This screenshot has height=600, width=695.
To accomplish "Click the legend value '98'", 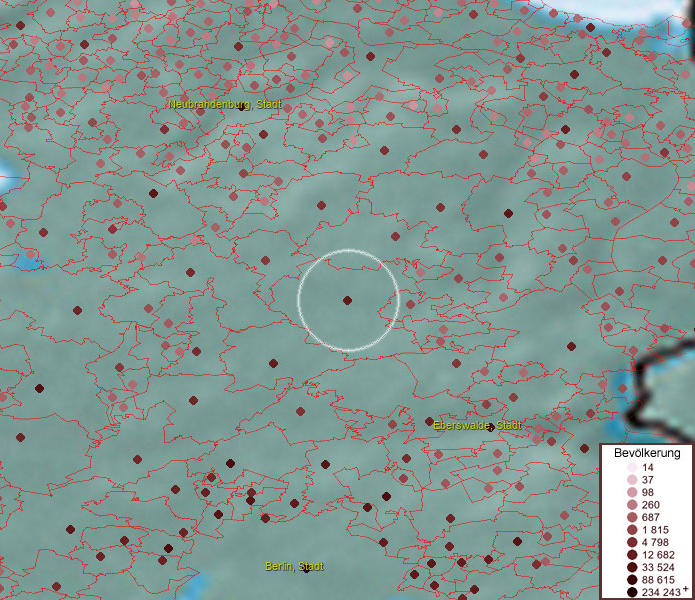I will (x=648, y=492).
